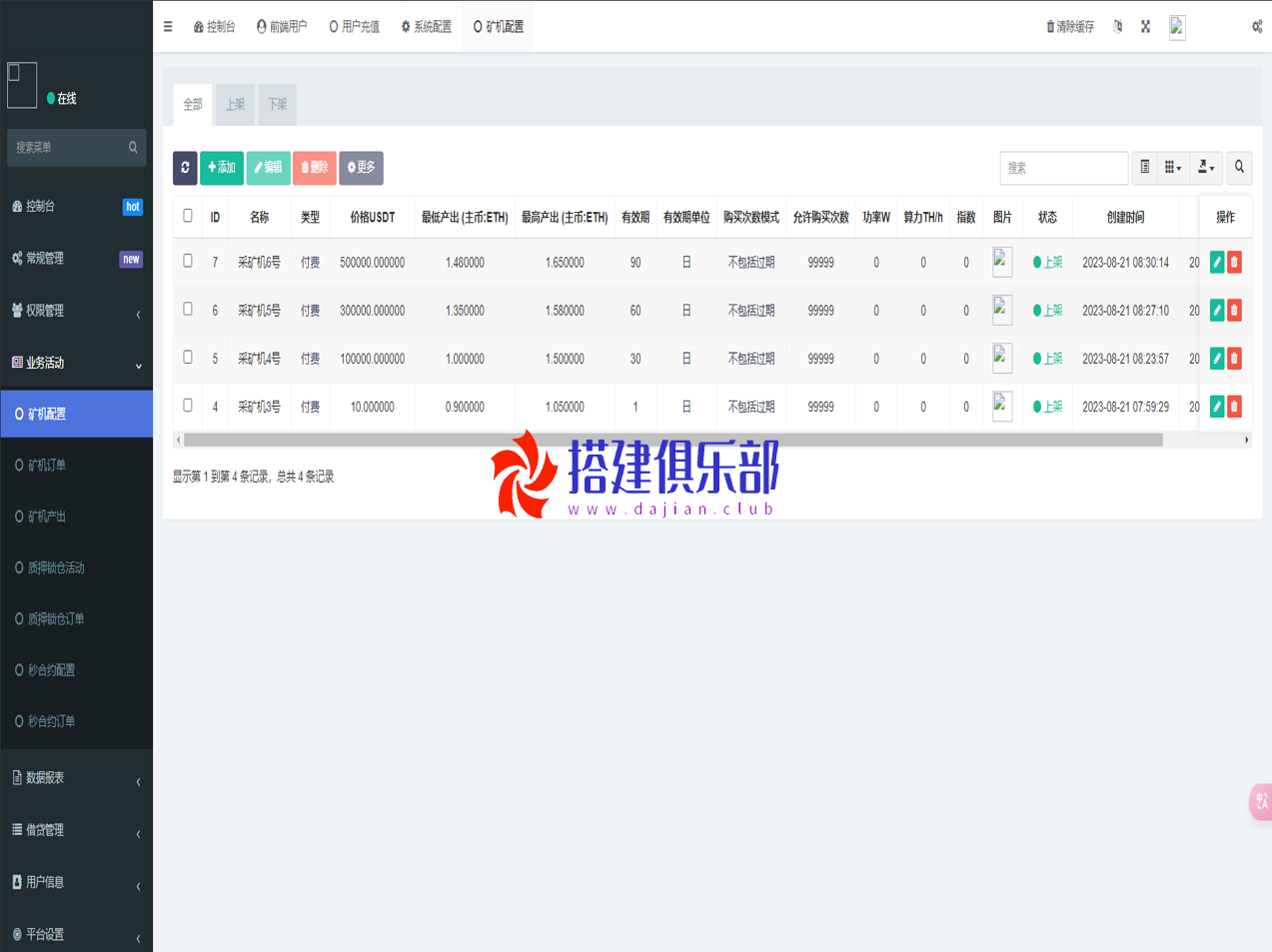Click the user avatar in the top bar
The image size is (1272, 952).
(x=1177, y=28)
